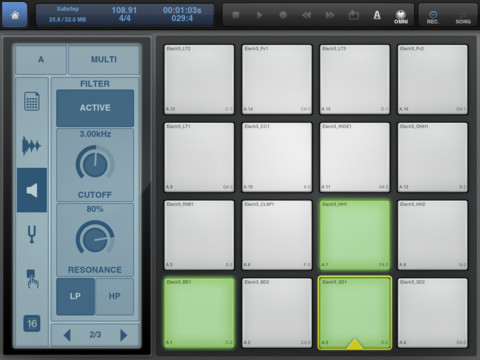This screenshot has width=480, height=360.
Task: Switch to the MULTI tab
Action: [x=104, y=60]
